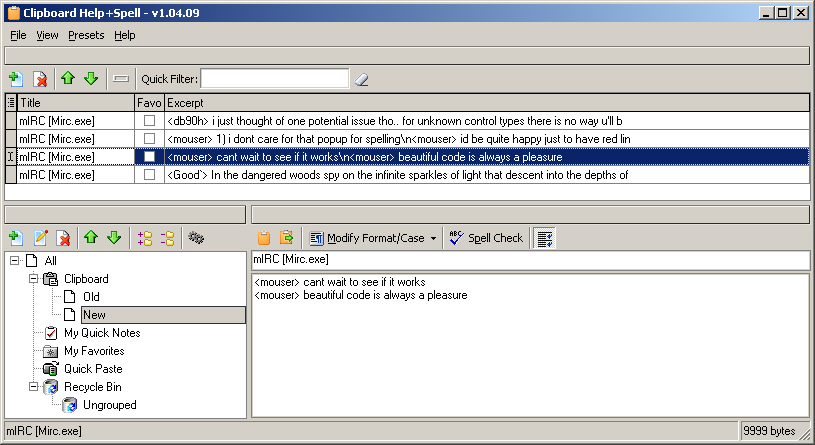
Task: Select the clip row starting with <db90h>
Action: pyautogui.click(x=487, y=121)
